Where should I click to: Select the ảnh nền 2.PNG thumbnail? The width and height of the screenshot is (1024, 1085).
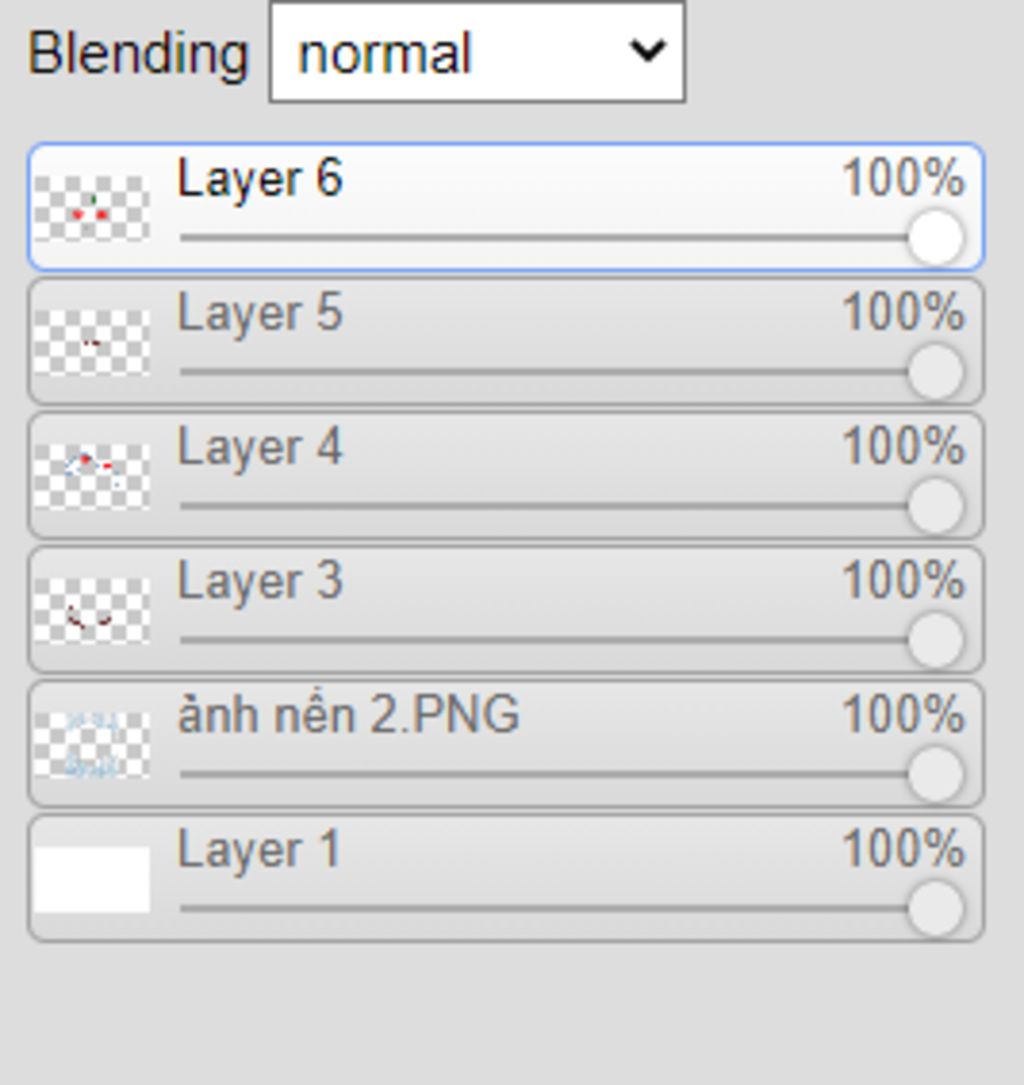(92, 745)
